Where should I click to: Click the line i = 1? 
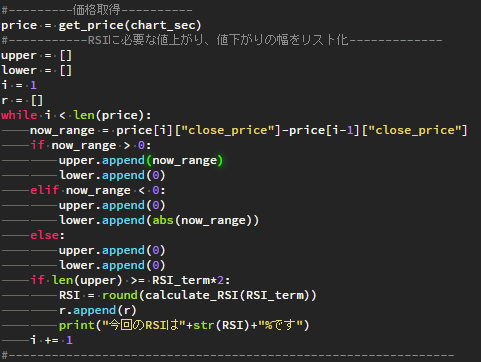coord(19,85)
